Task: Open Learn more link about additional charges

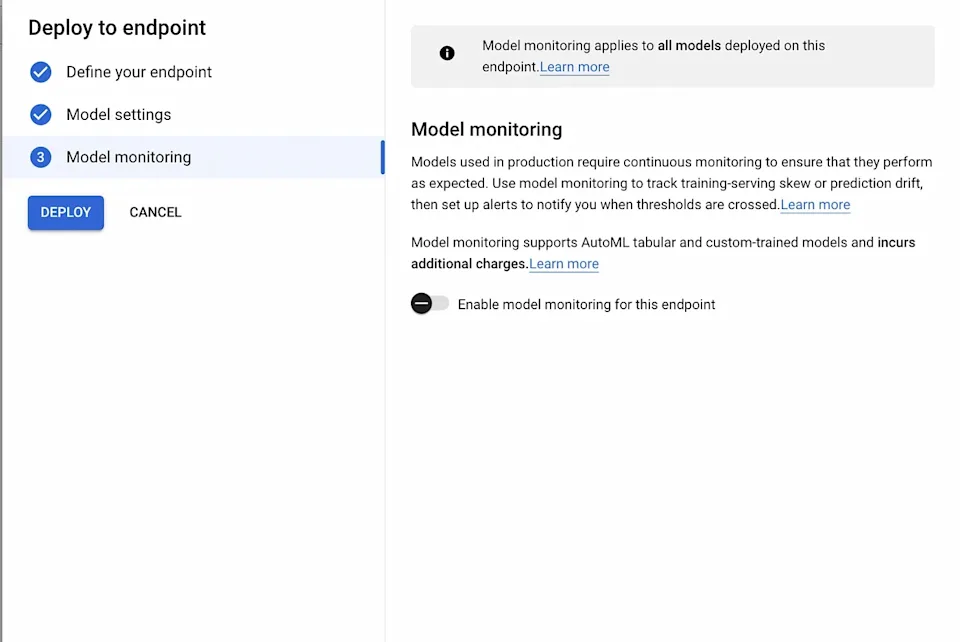Action: pyautogui.click(x=564, y=264)
